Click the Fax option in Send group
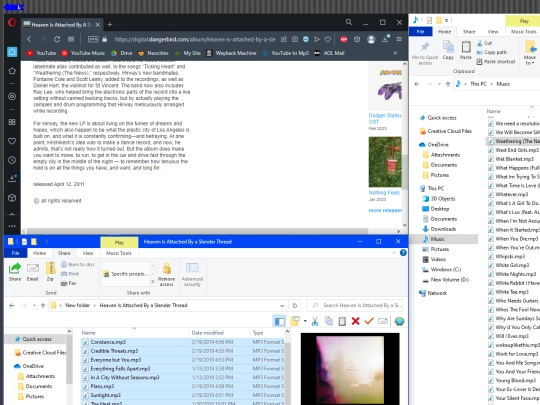This screenshot has width=540, height=405. point(68,283)
